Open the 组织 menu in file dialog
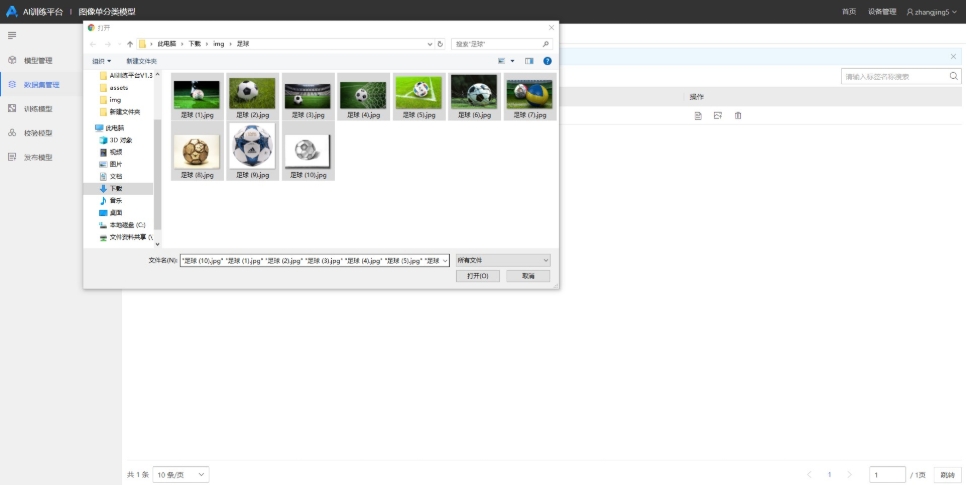This screenshot has height=485, width=969. [x=101, y=61]
